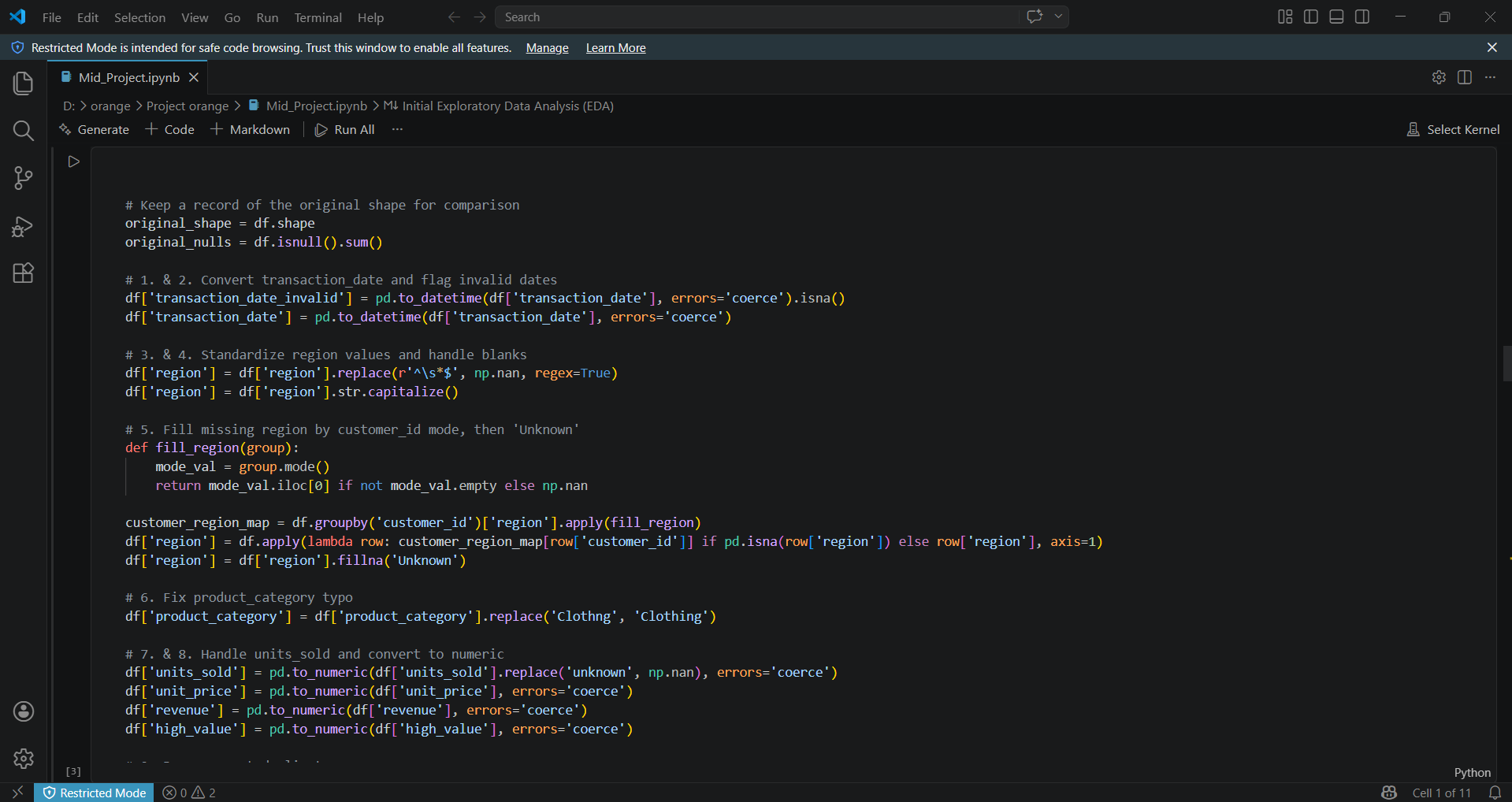This screenshot has width=1512, height=802.
Task: Open the Explorer view in activity bar
Action: (x=24, y=83)
